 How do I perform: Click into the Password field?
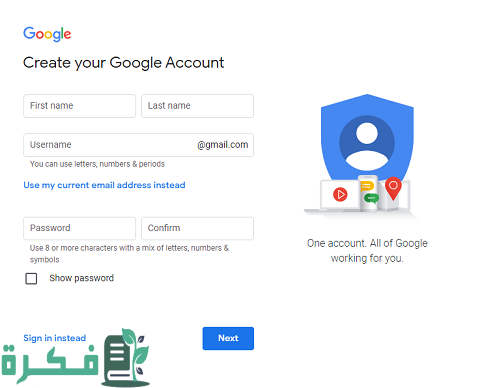(79, 228)
